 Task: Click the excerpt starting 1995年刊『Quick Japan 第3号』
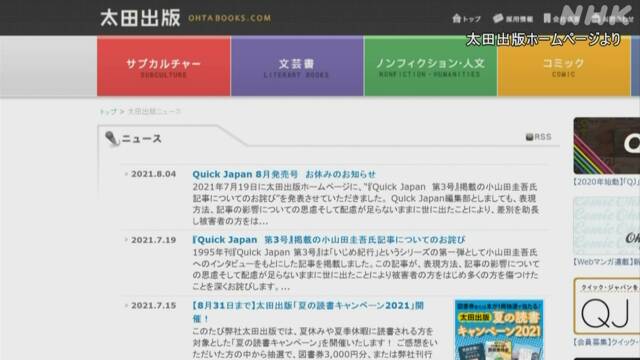point(366,269)
